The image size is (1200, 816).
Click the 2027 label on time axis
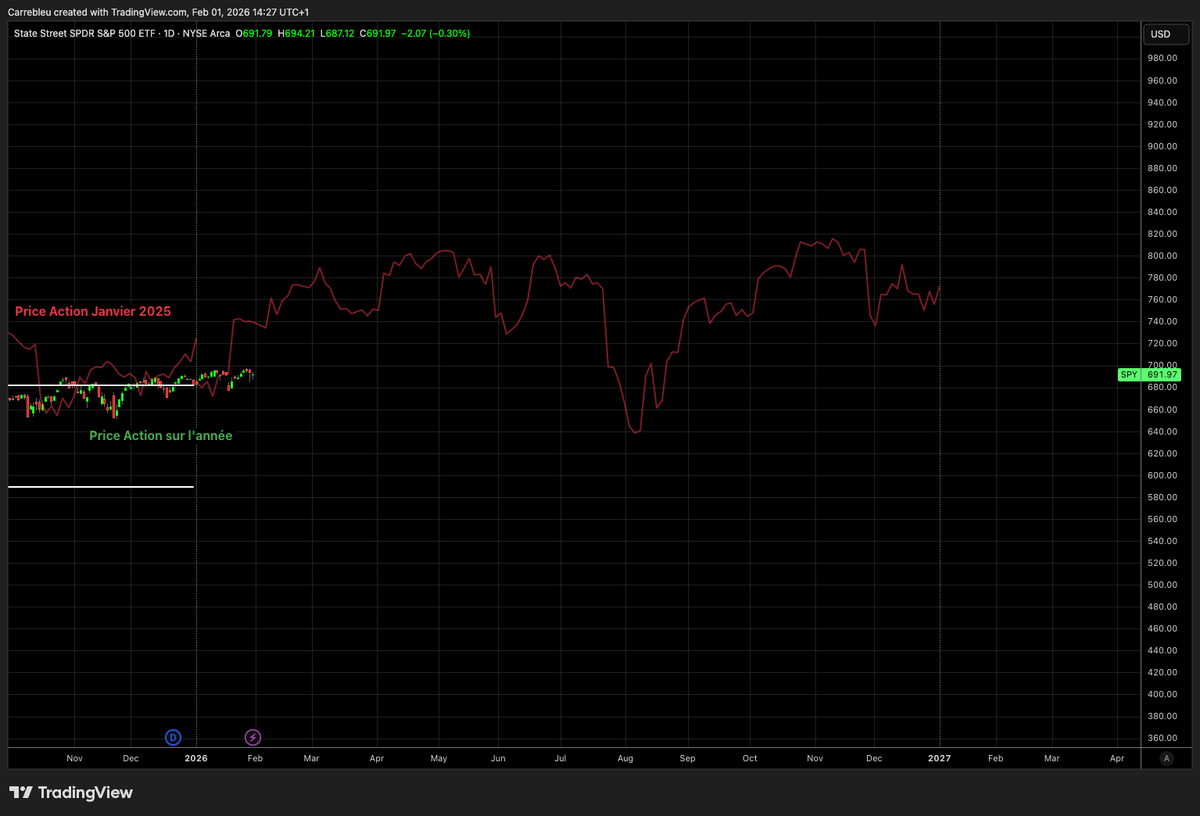[940, 758]
